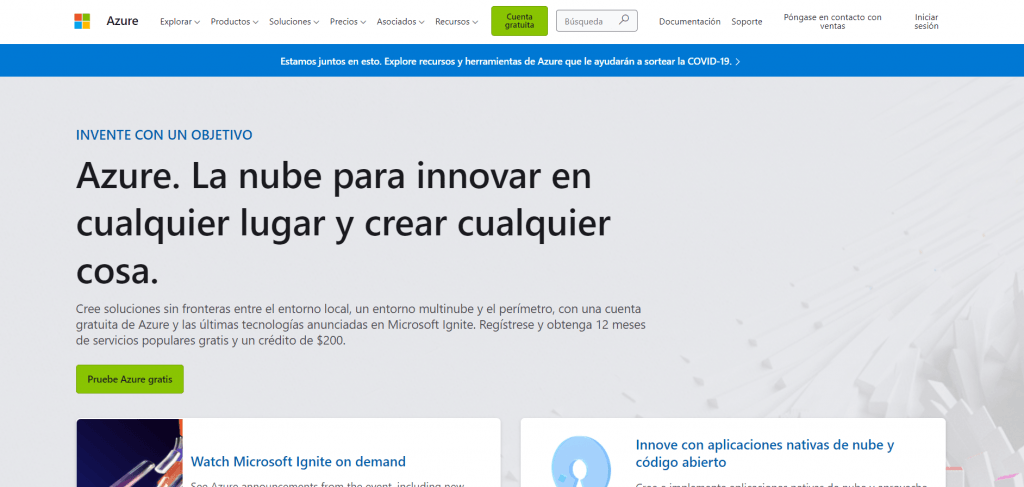Open the Azure home brand link
Screen dimensions: 1024x487
click(x=122, y=21)
